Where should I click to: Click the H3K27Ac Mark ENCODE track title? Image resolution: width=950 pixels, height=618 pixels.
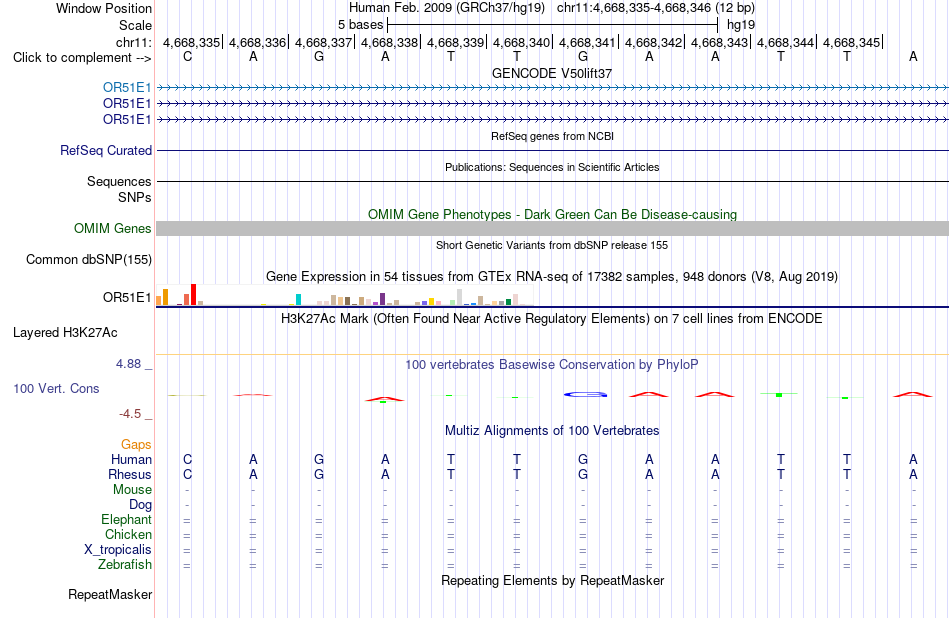pyautogui.click(x=552, y=319)
